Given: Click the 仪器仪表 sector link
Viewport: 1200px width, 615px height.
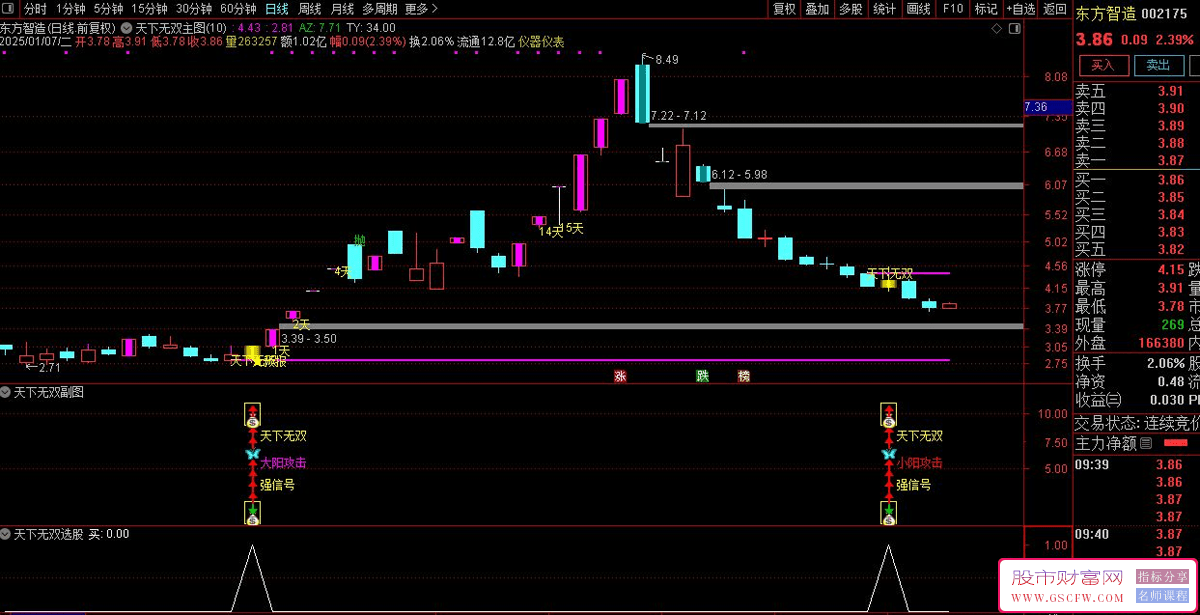Looking at the screenshot, I should (541, 42).
